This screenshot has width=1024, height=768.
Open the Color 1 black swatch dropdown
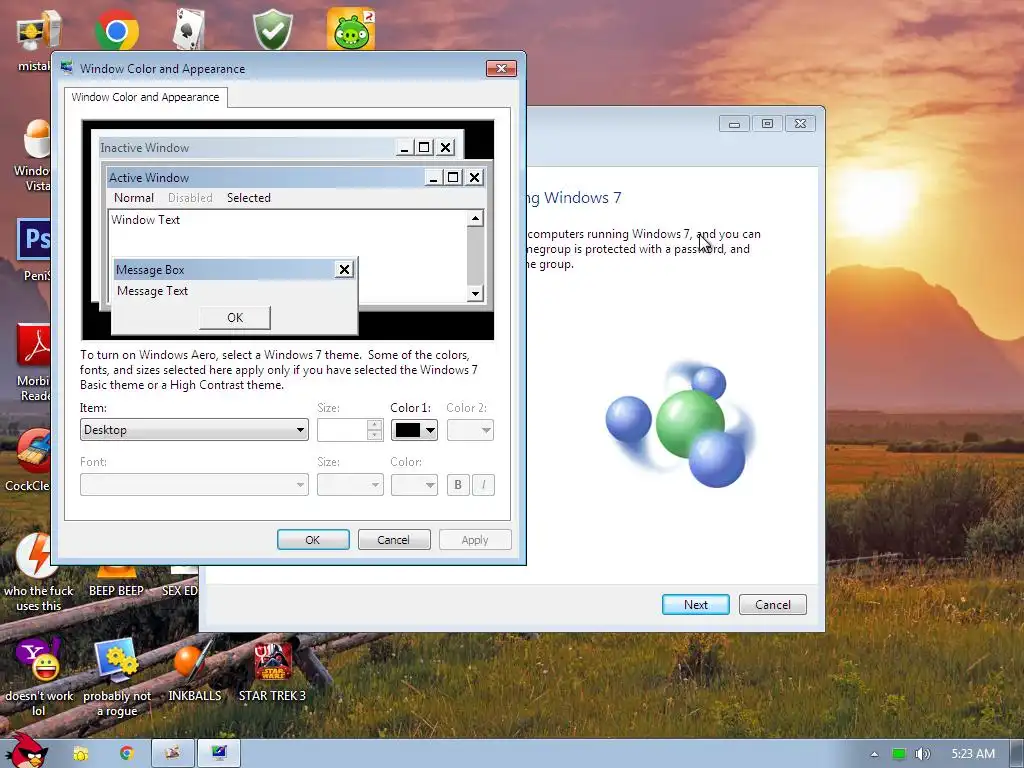point(414,430)
